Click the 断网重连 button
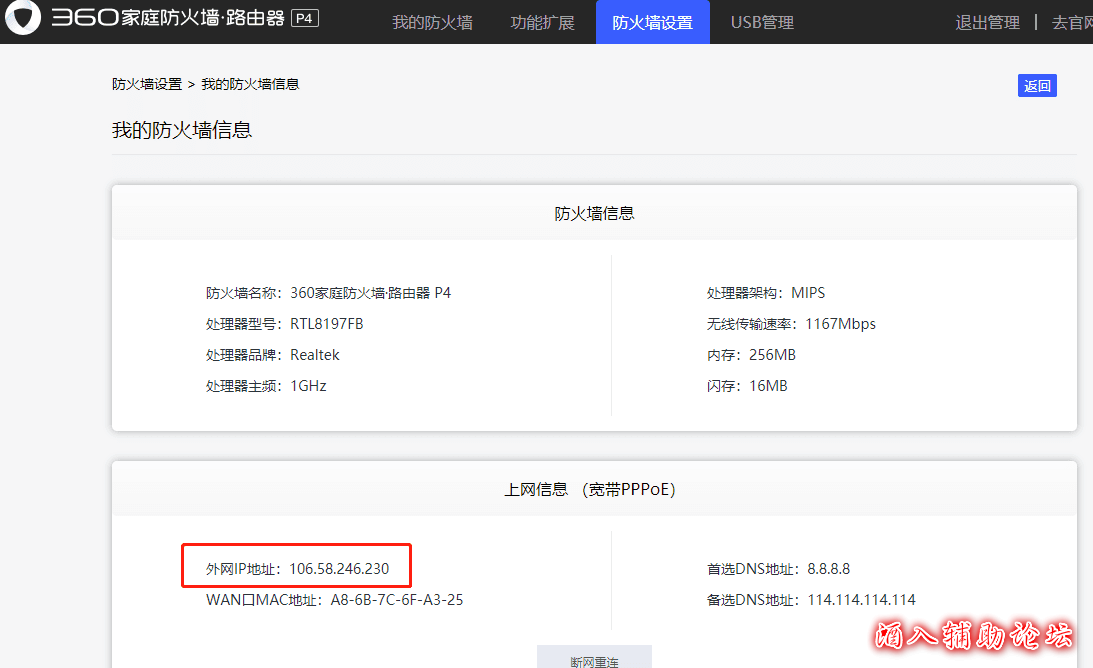The image size is (1093, 668). click(594, 660)
